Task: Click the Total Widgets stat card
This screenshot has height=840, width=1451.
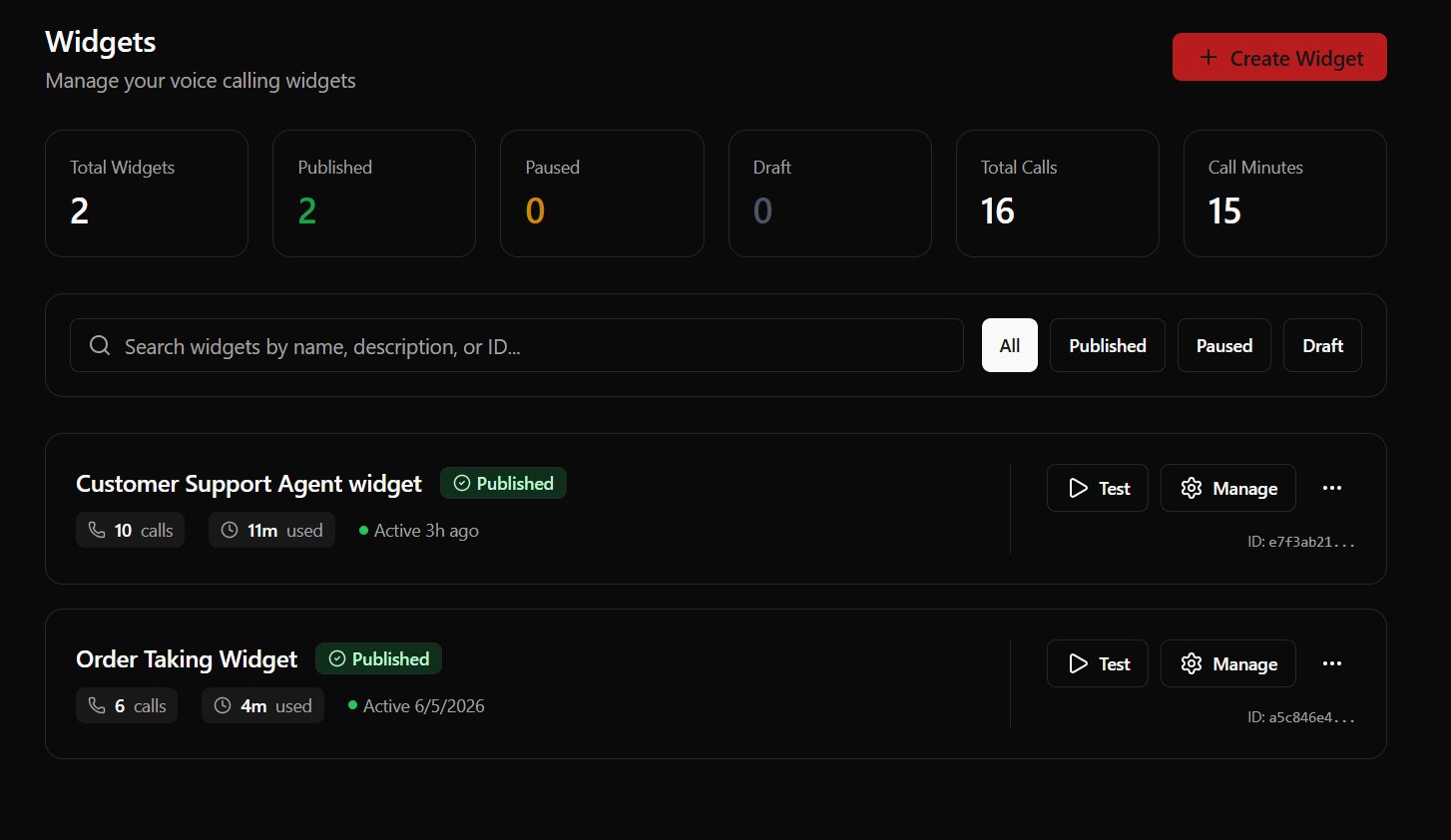Action: [147, 194]
